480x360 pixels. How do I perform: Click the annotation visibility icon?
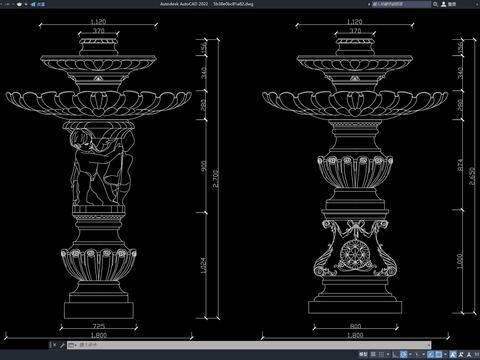coord(453,354)
